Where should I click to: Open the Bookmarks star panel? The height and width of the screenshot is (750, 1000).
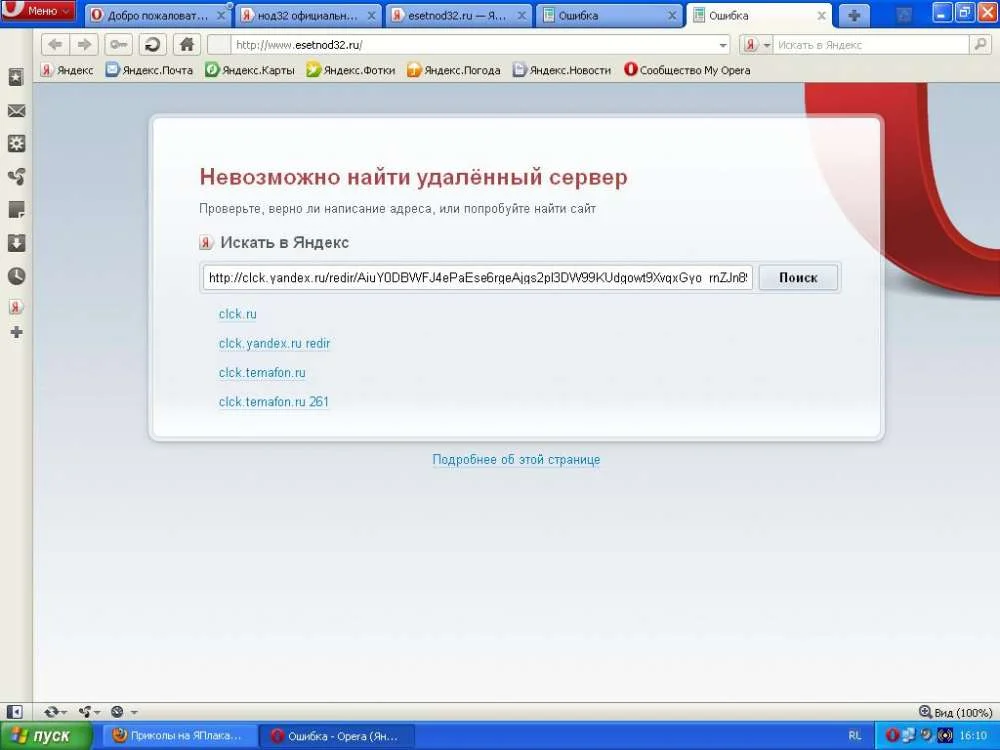(16, 77)
